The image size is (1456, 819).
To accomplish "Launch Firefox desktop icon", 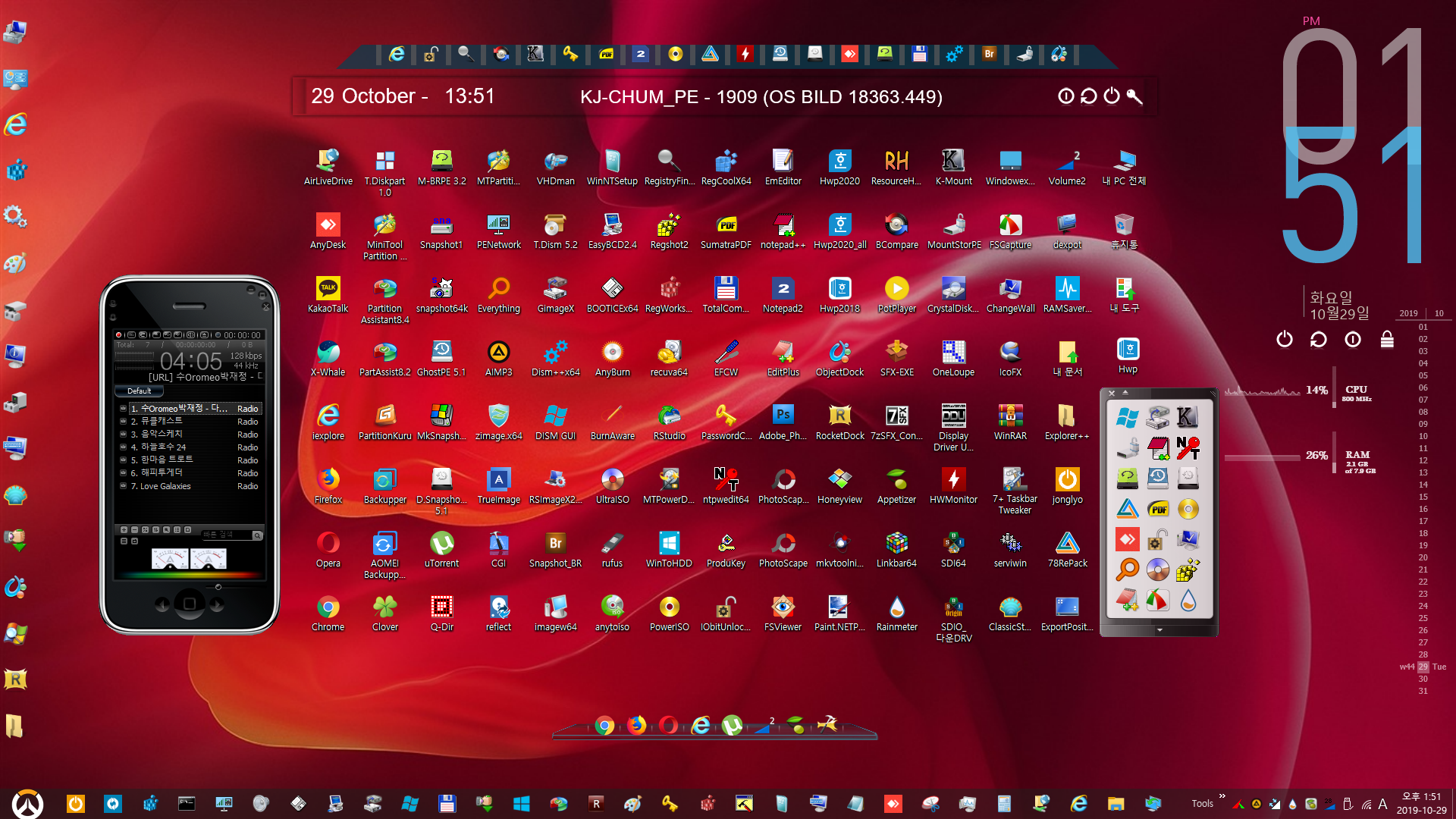I will (328, 485).
